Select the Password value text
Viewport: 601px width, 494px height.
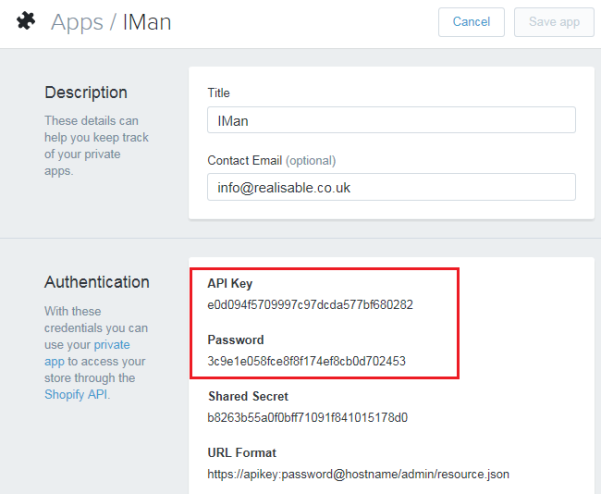click(x=306, y=361)
